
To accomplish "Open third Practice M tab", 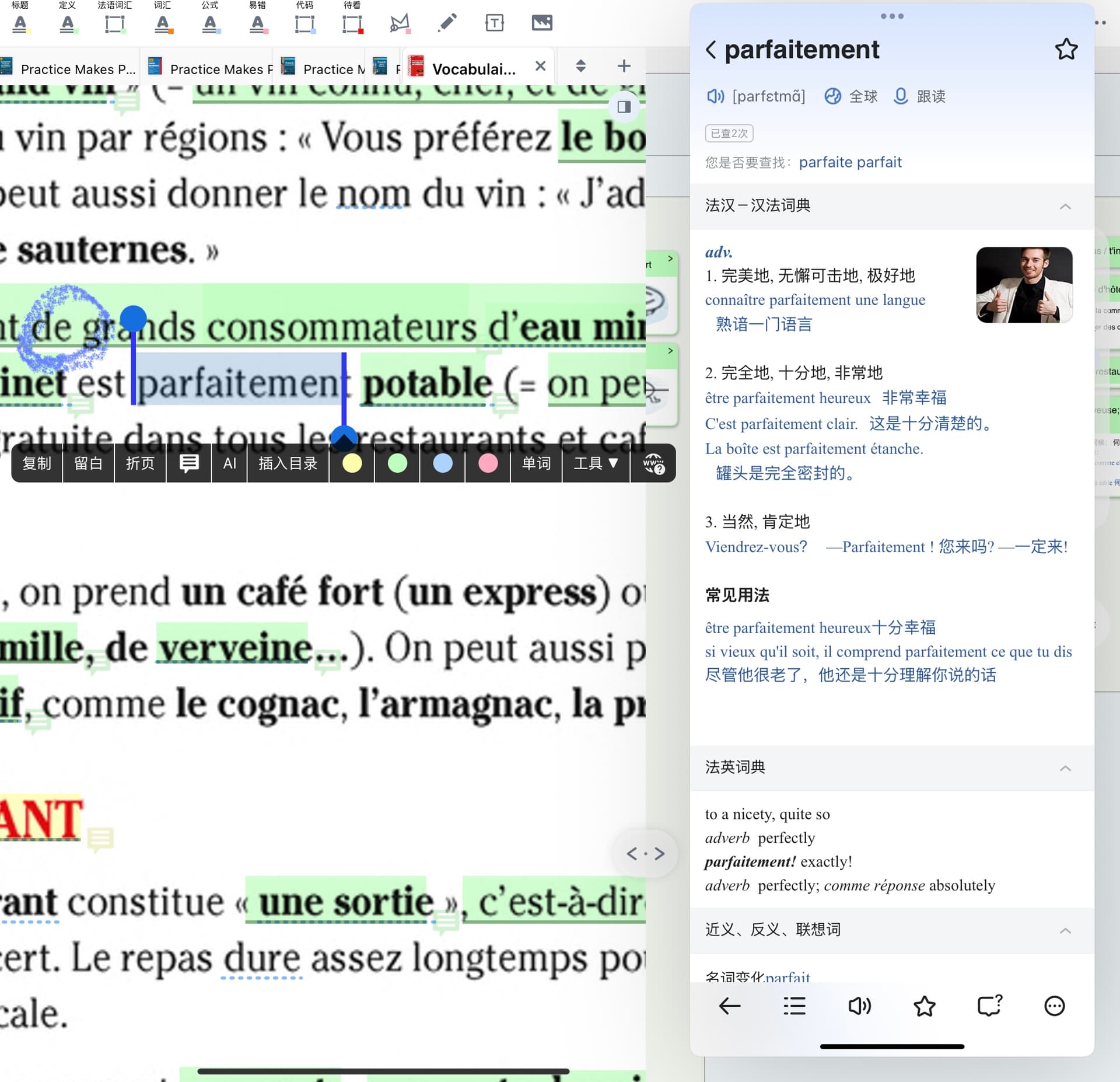I will [x=323, y=68].
